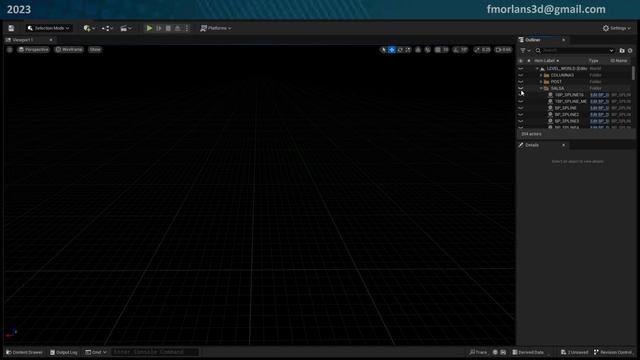Screen dimensions: 640x360
Task: Open the Platforms dropdown
Action: tap(216, 28)
